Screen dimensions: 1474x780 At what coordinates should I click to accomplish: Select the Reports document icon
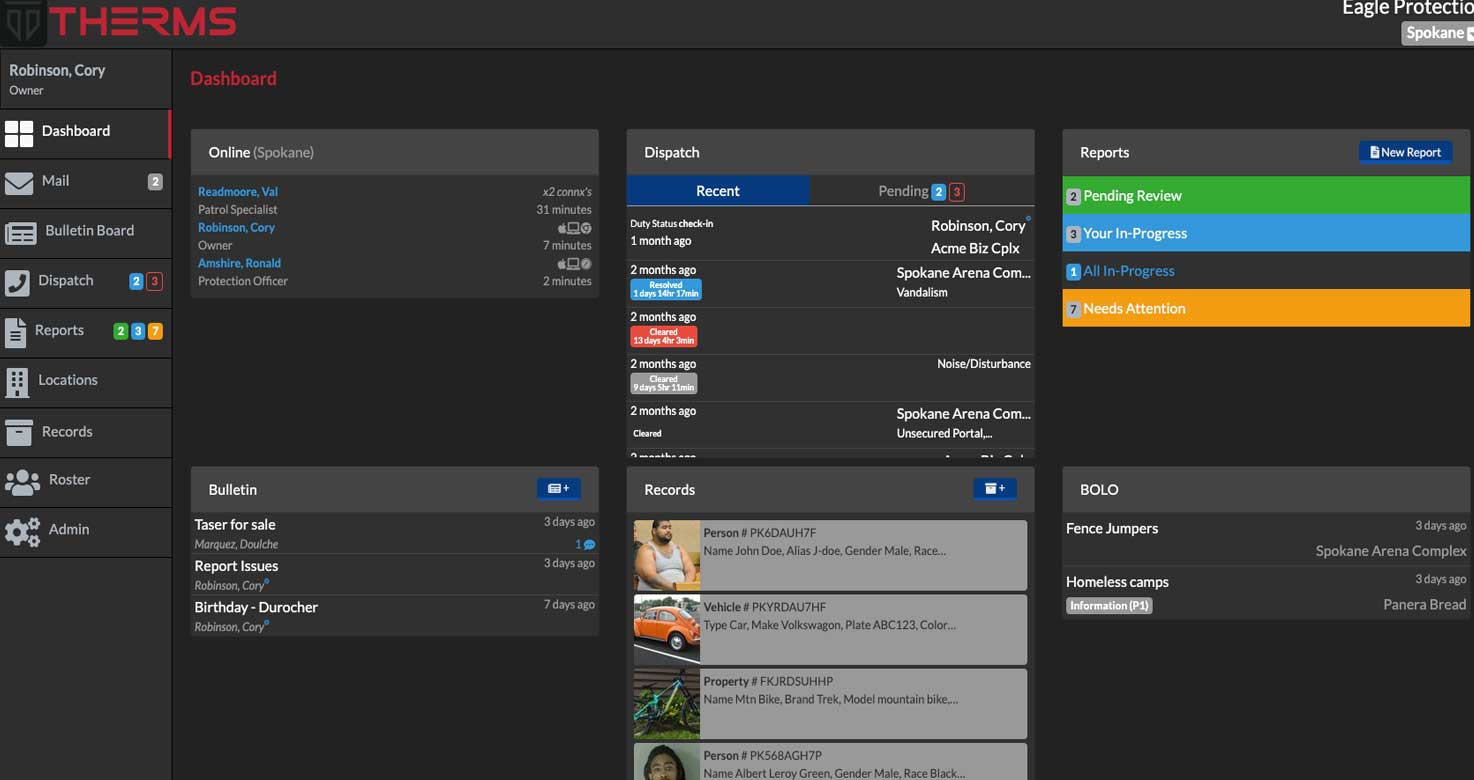click(x=19, y=330)
